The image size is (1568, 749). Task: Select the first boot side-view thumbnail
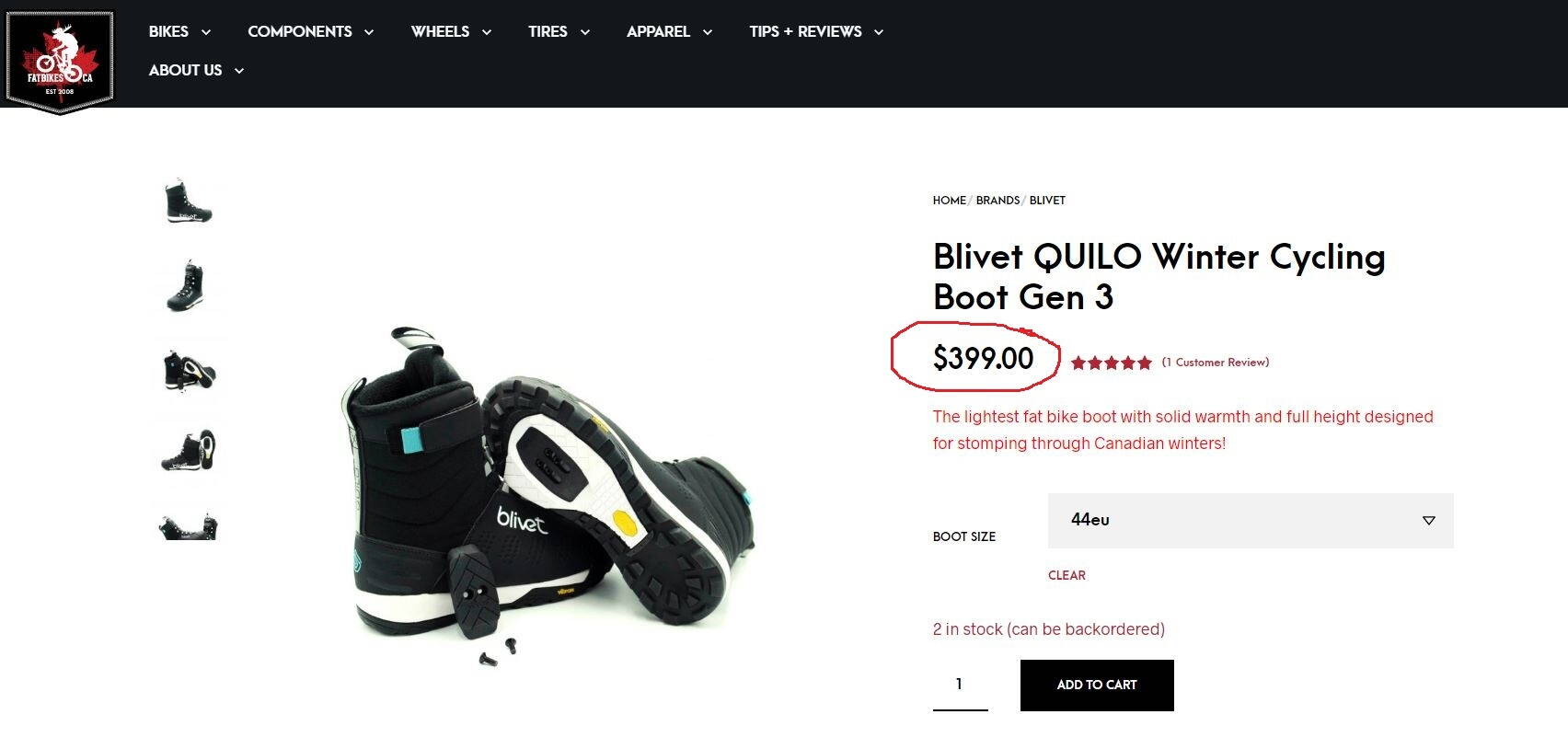(189, 202)
